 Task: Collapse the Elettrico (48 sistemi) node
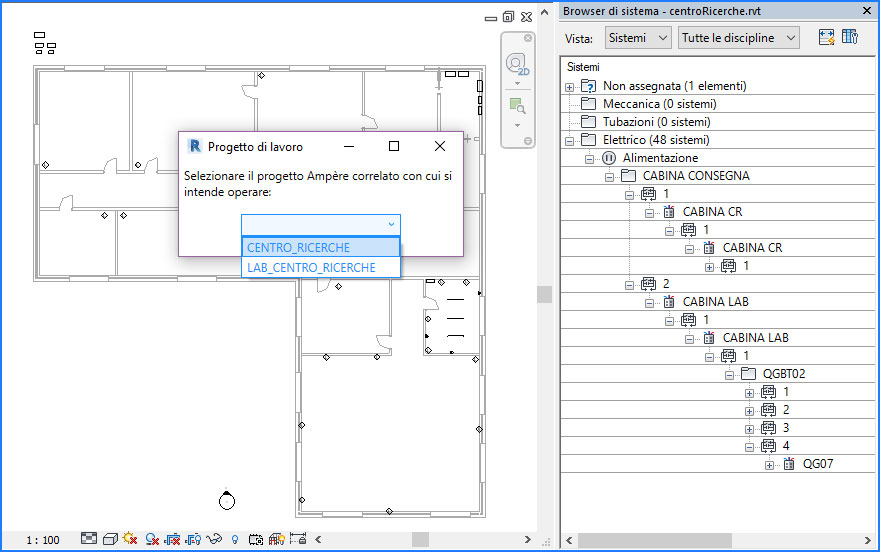click(569, 141)
